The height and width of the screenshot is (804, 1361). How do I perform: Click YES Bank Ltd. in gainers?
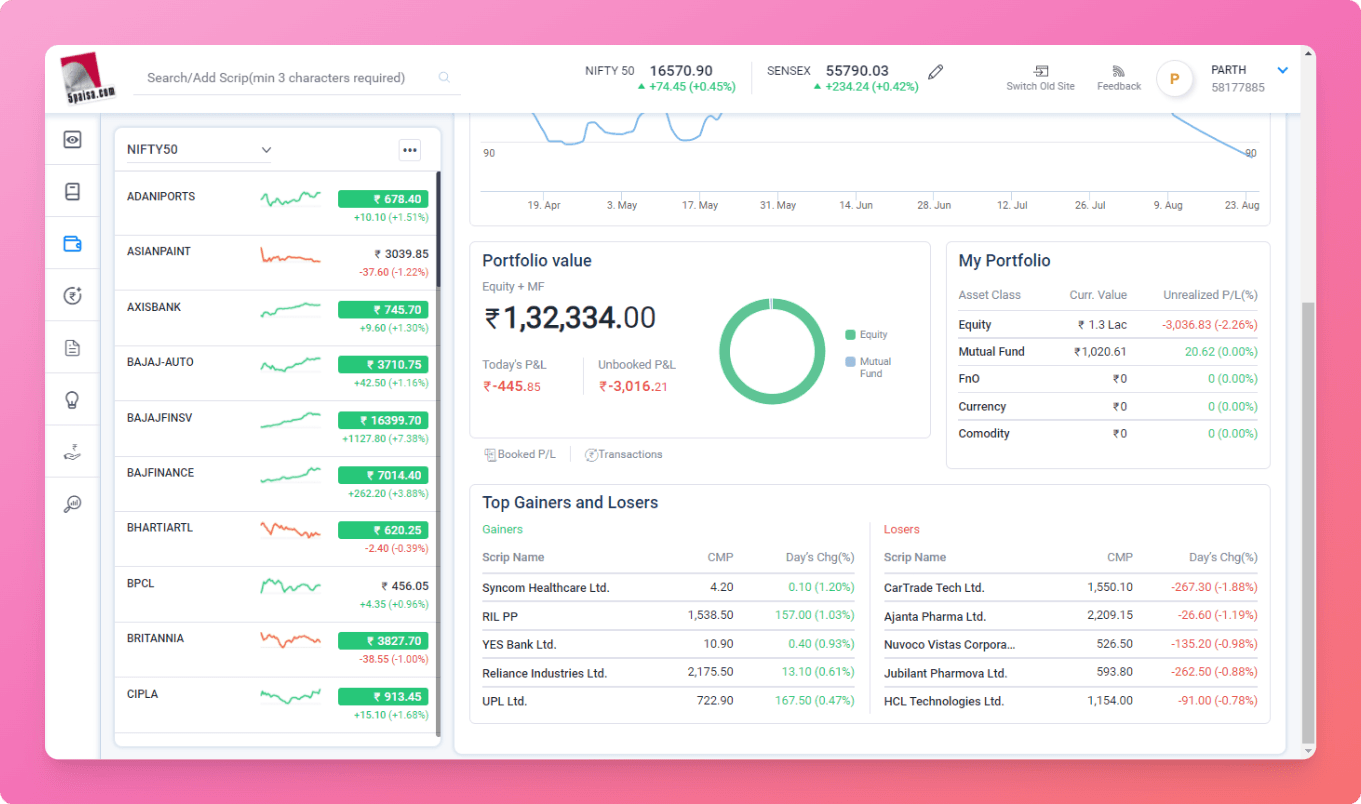pos(519,644)
